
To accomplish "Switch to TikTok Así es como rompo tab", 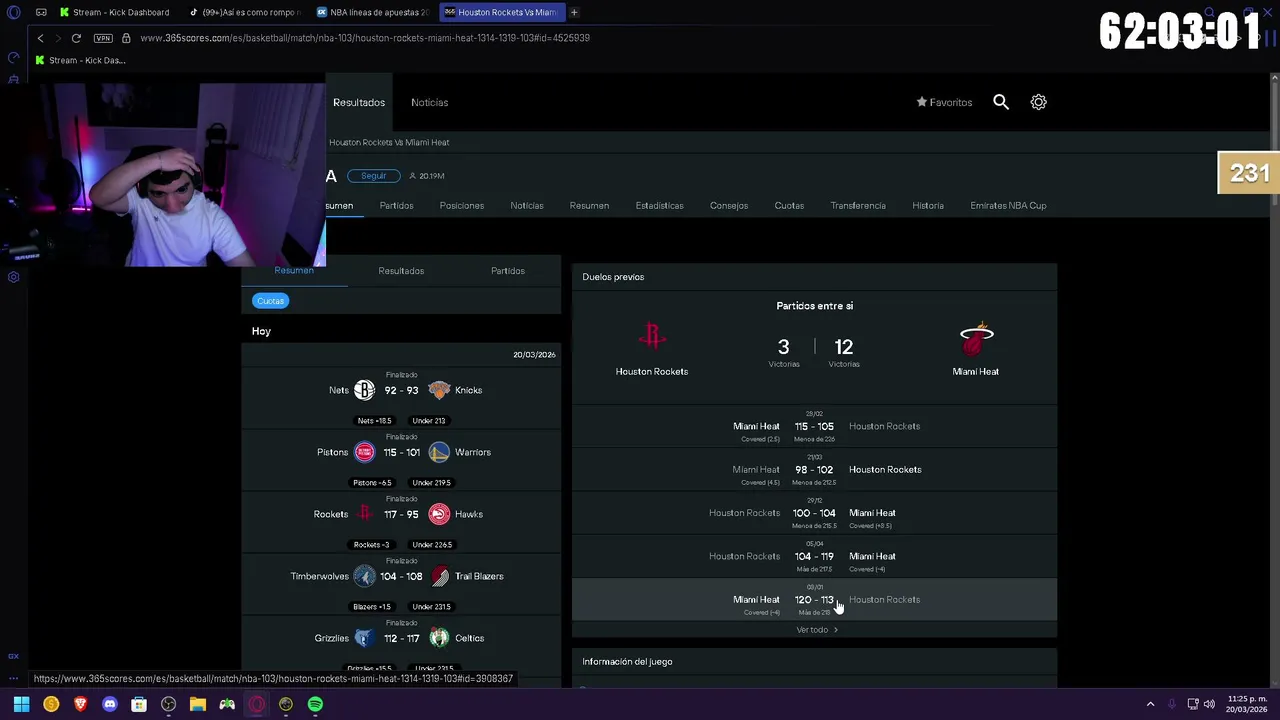I will (248, 12).
